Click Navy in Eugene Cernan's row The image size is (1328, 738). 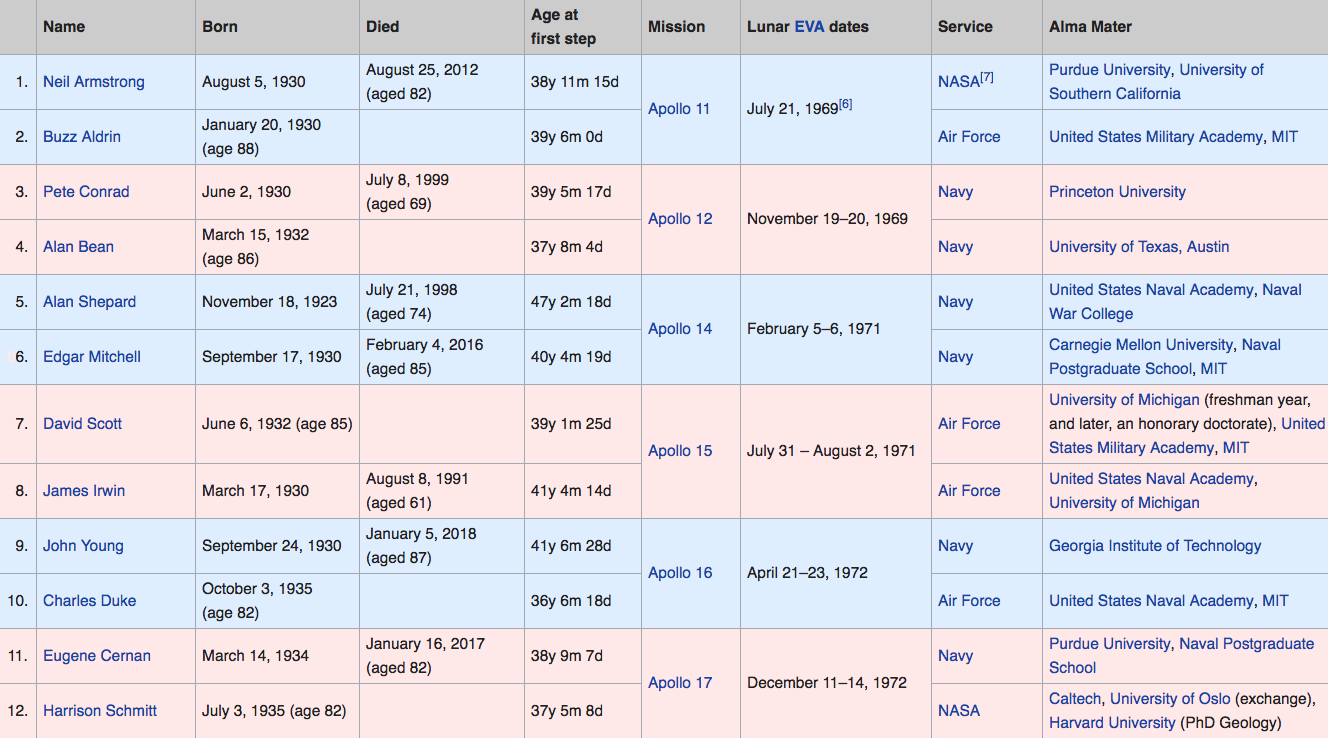point(955,656)
